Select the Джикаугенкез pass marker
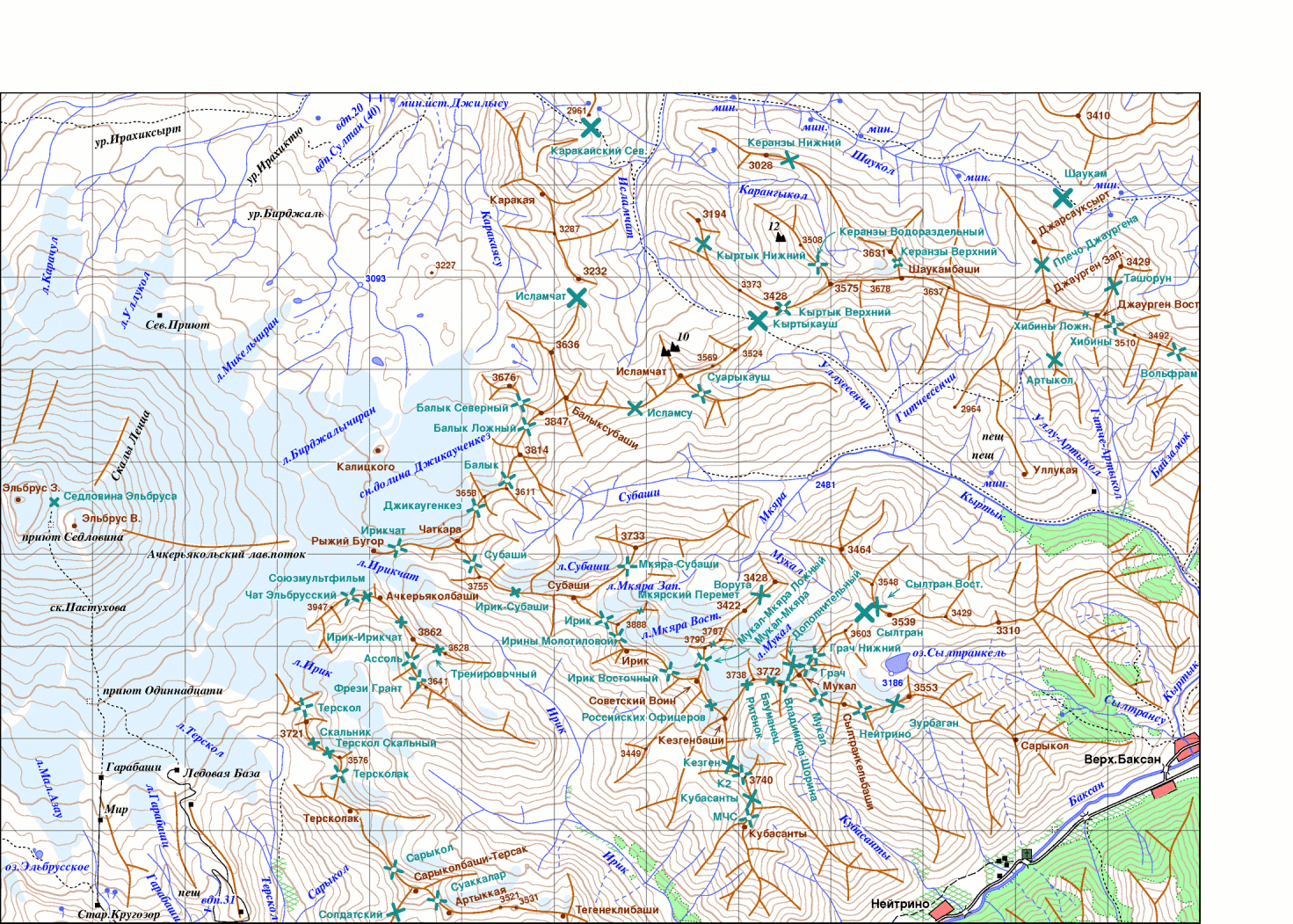The height and width of the screenshot is (924, 1293). (x=475, y=507)
